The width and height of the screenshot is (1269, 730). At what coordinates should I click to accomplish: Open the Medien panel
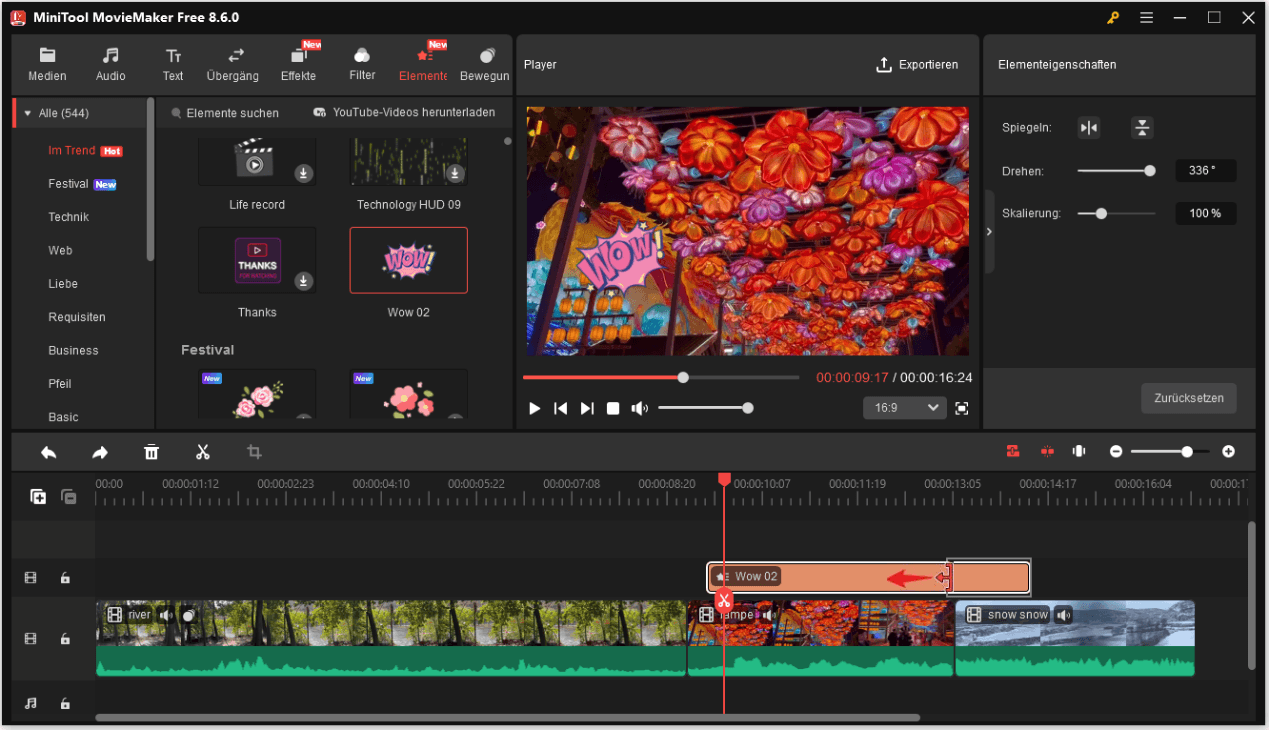coord(46,62)
